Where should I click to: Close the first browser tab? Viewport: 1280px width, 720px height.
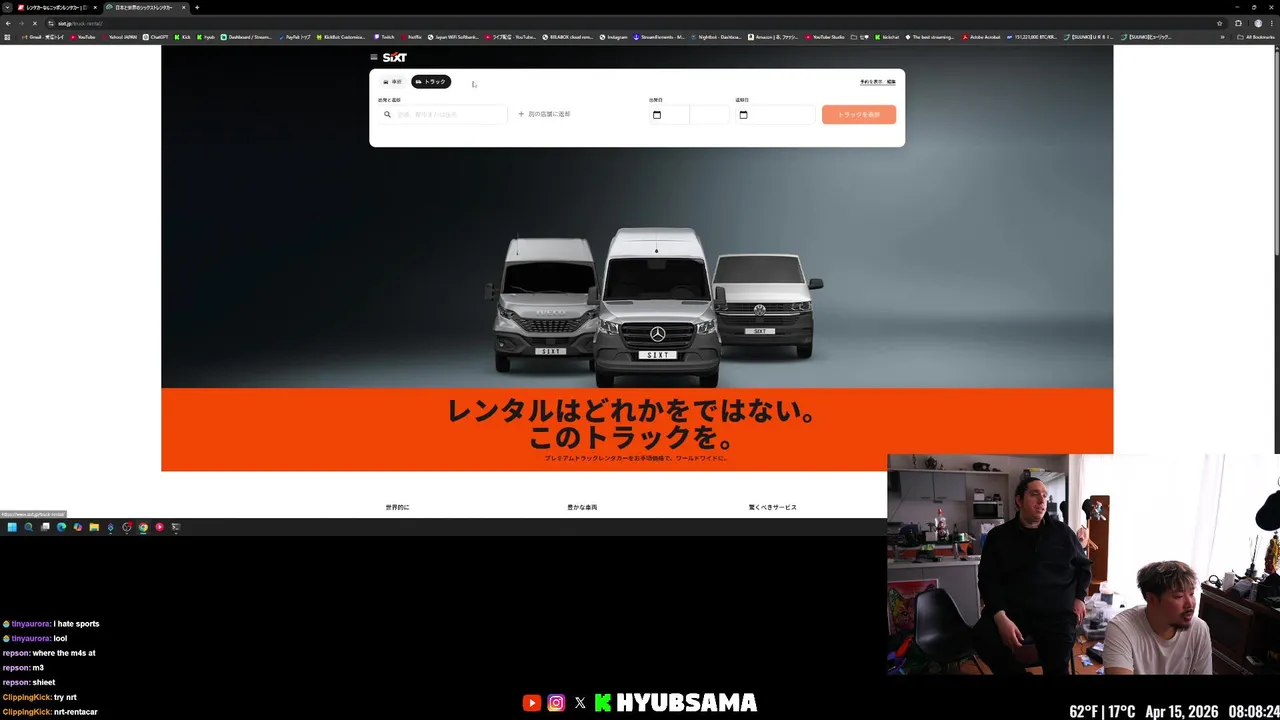tap(95, 7)
